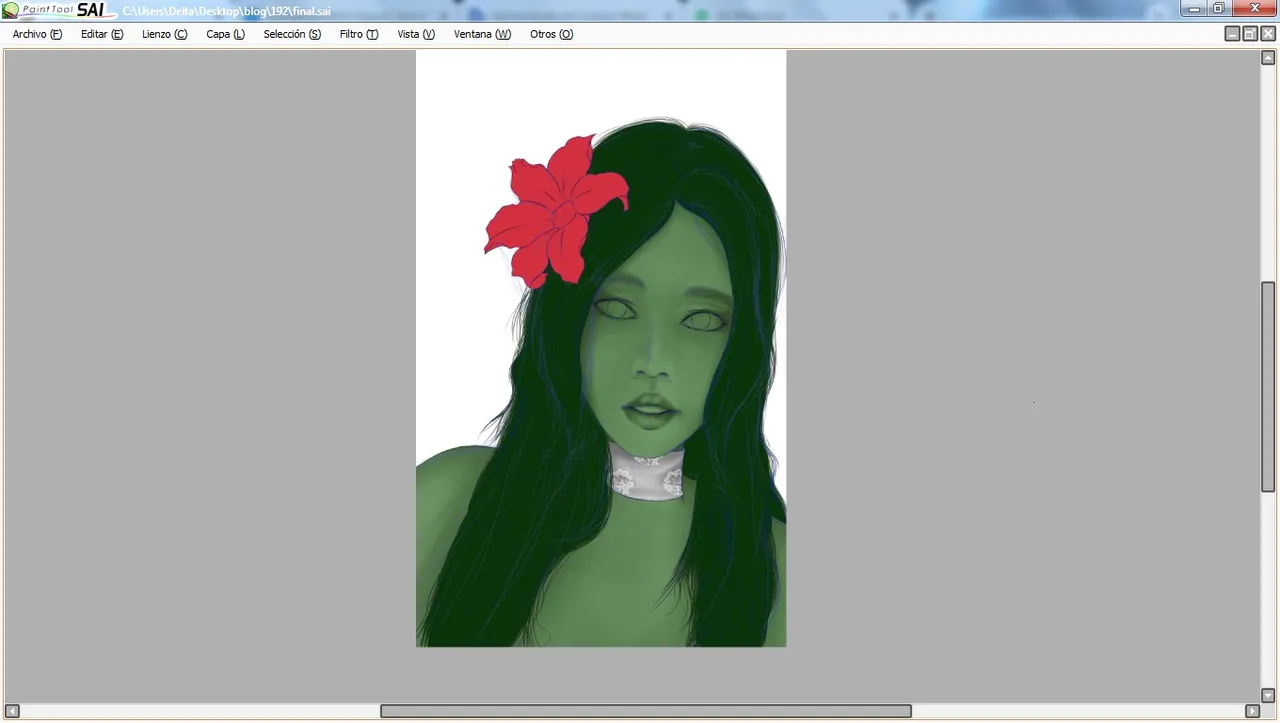The width and height of the screenshot is (1280, 723).
Task: Click the horizontal scrollbar thumb
Action: pos(646,711)
